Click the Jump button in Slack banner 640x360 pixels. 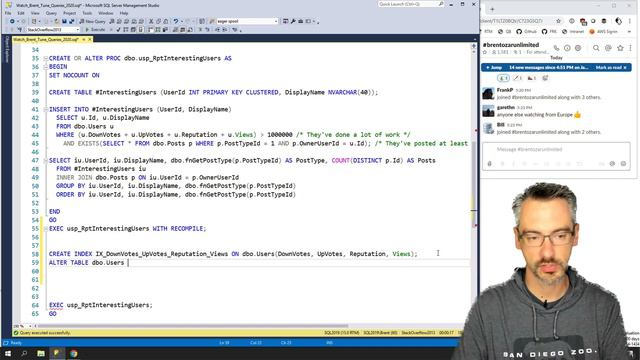pos(494,67)
